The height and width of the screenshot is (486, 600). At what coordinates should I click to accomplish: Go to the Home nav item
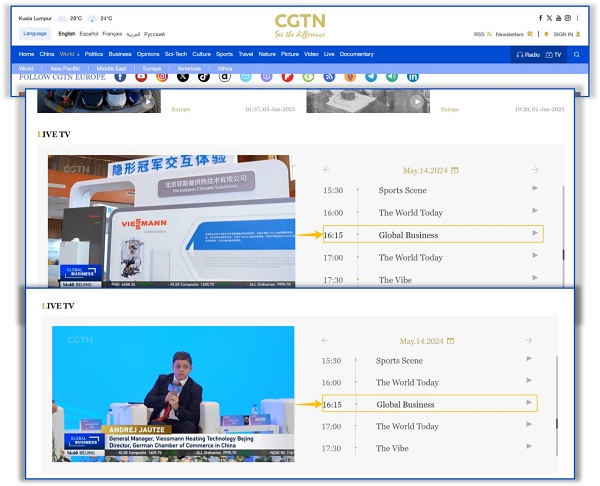26,54
